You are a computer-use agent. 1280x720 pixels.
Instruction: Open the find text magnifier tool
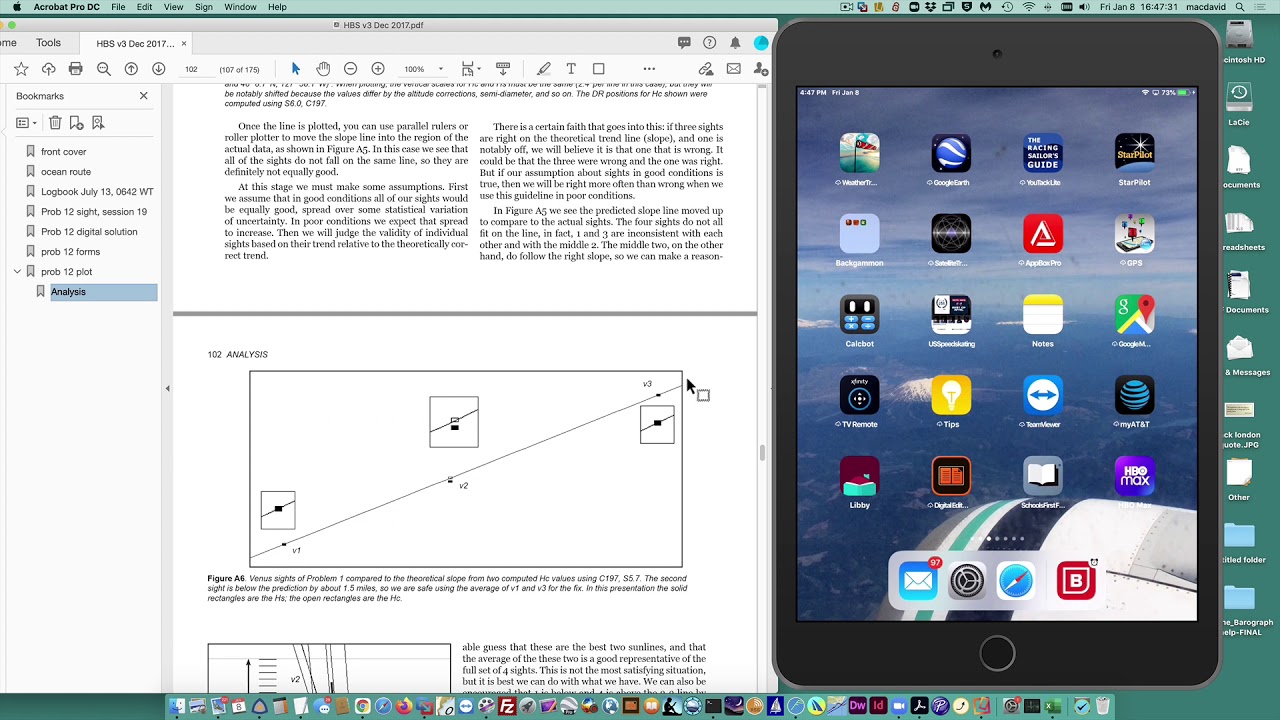click(x=104, y=69)
